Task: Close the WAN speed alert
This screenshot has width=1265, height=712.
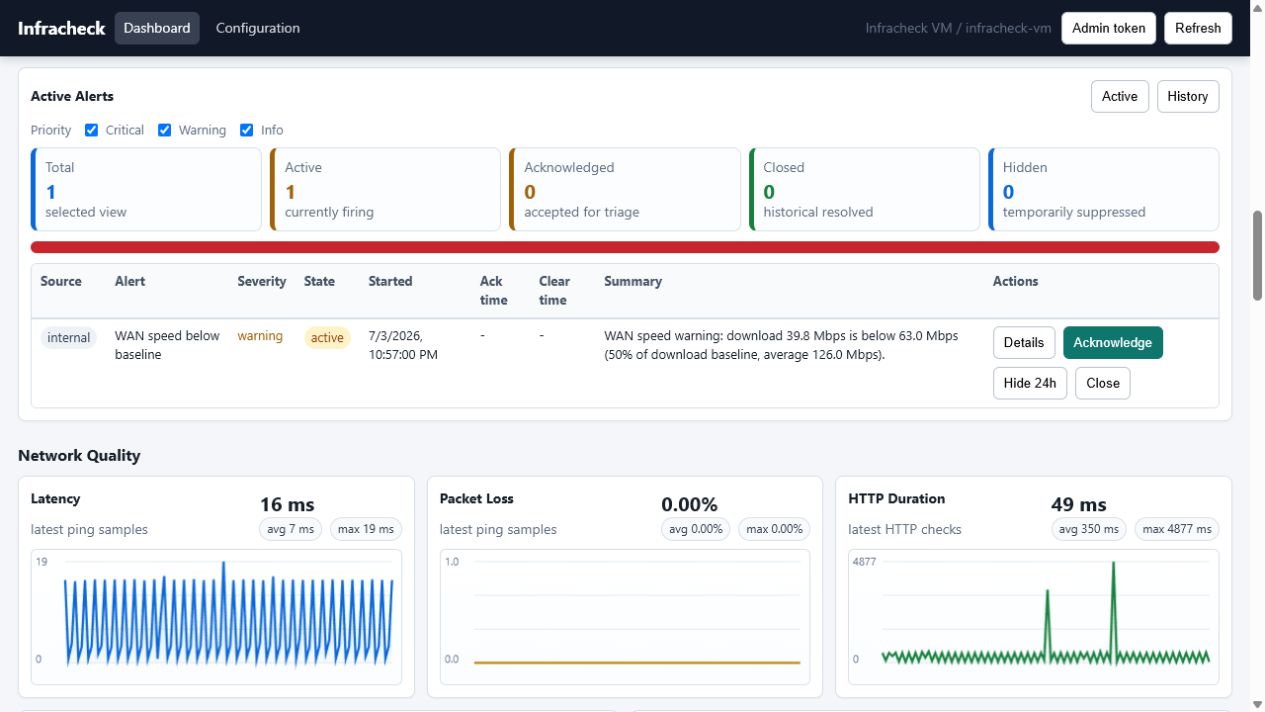Action: pos(1103,383)
